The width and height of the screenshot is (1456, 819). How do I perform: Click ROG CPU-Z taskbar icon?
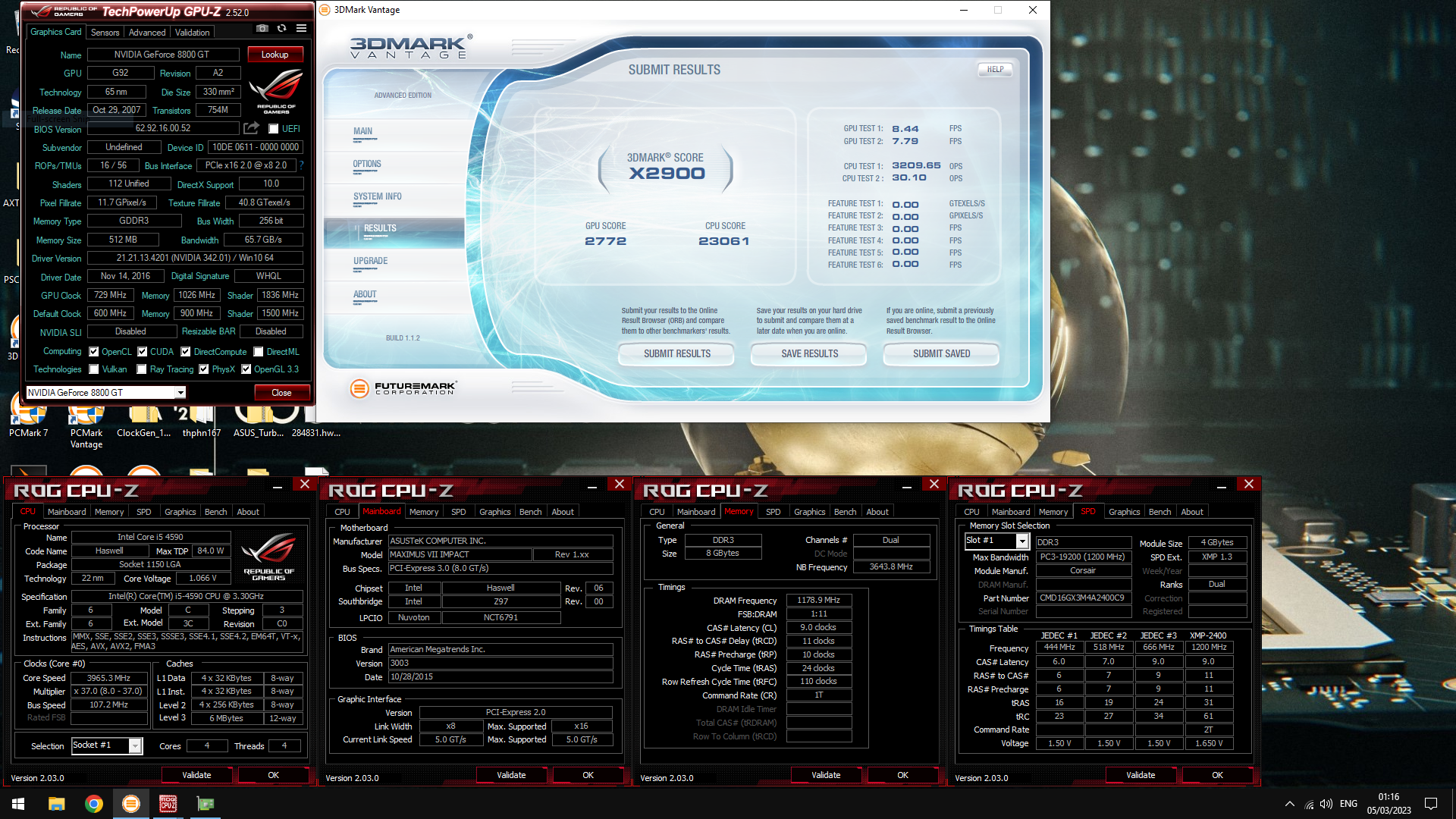point(168,804)
